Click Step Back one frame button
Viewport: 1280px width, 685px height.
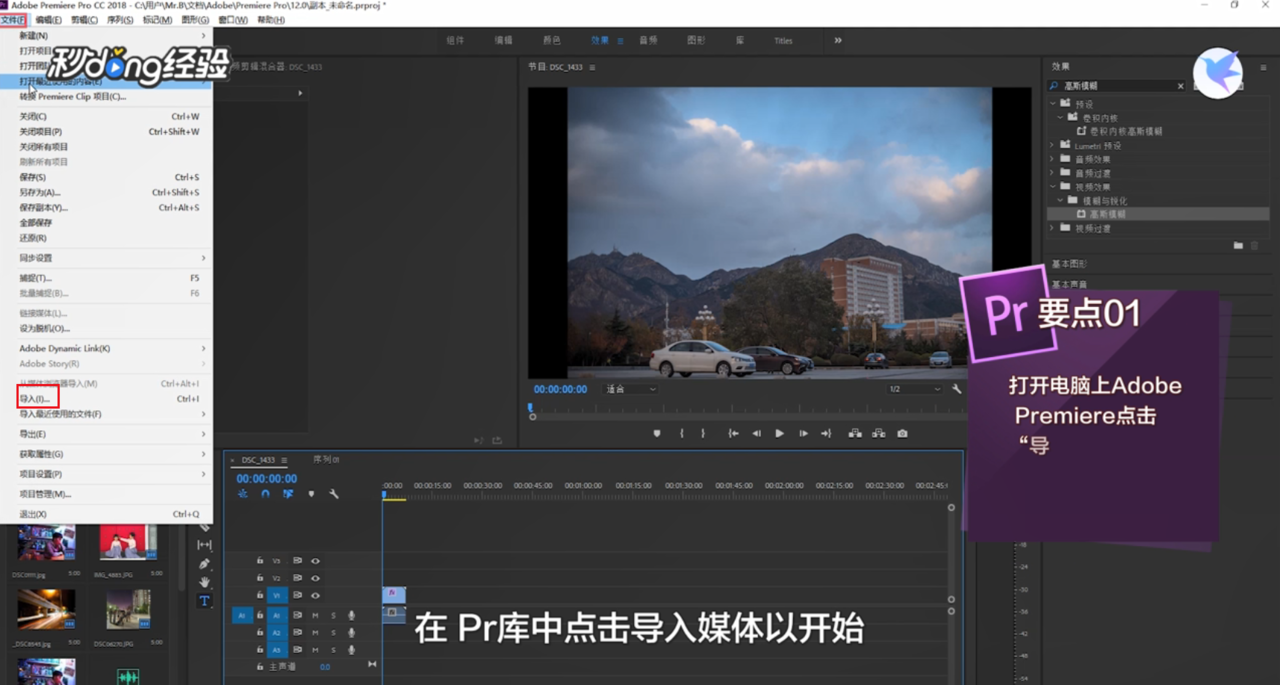click(x=756, y=433)
